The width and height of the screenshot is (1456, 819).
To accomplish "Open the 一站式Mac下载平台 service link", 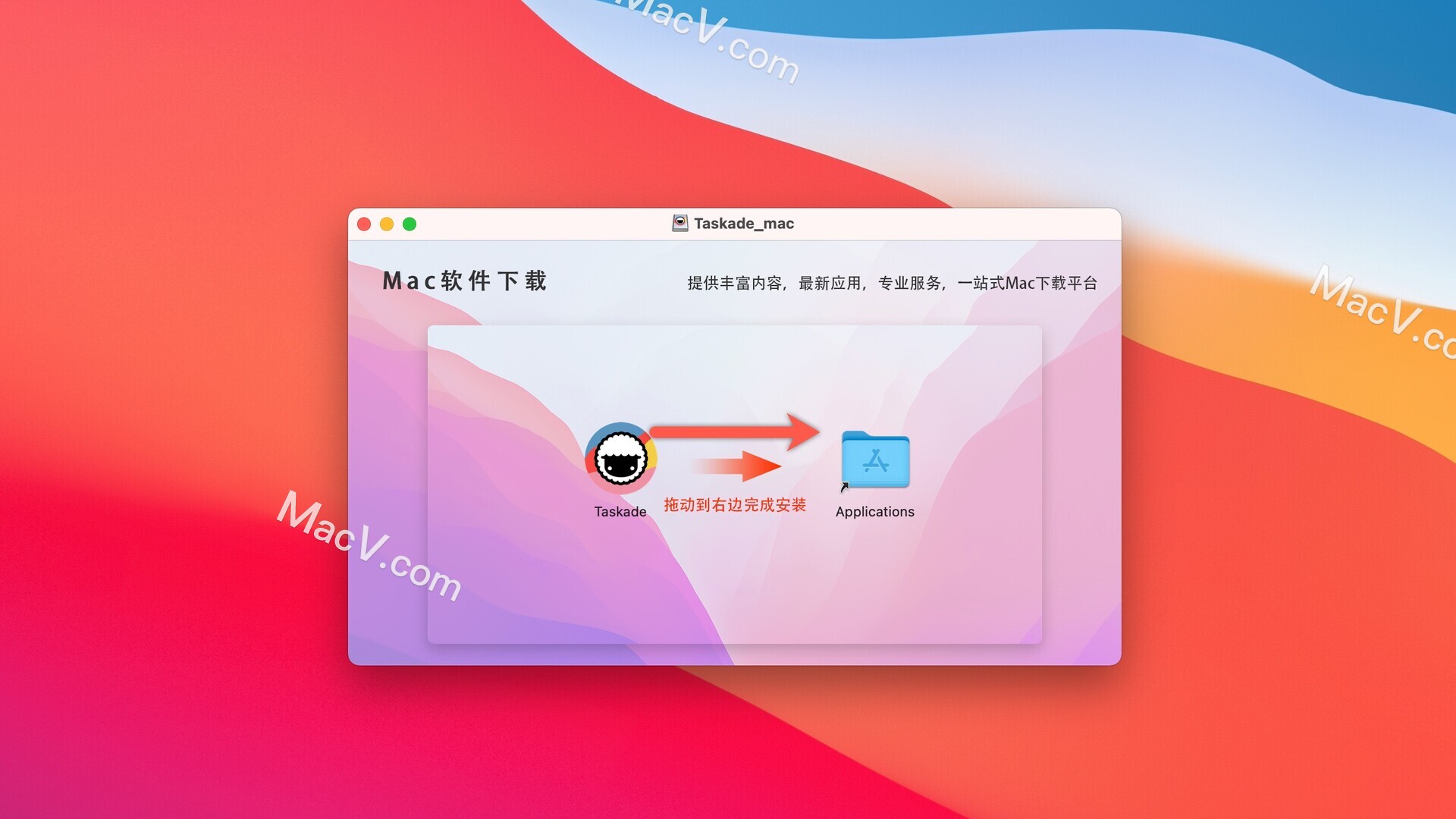I will click(1019, 282).
